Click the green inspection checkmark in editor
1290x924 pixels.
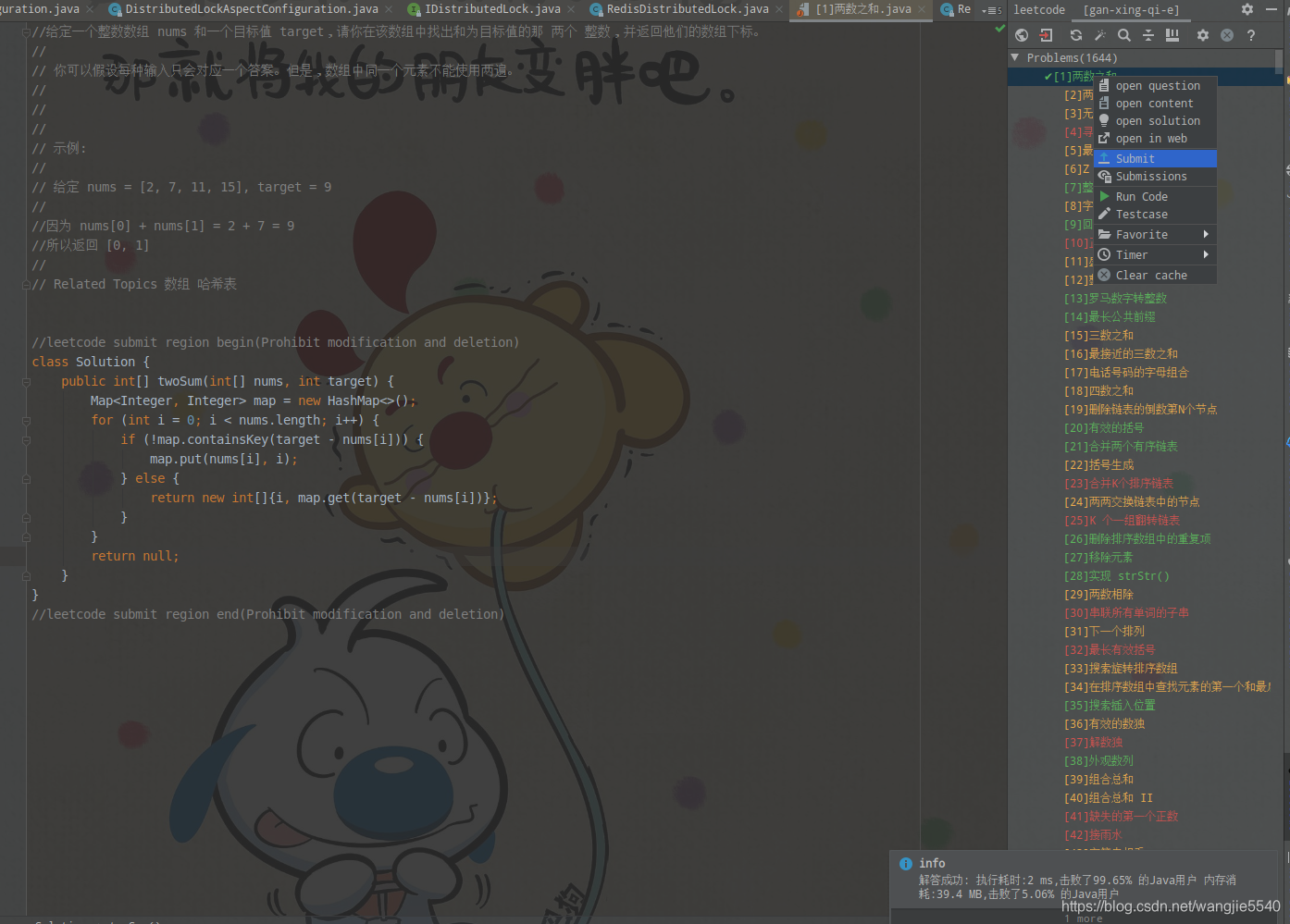pos(999,29)
